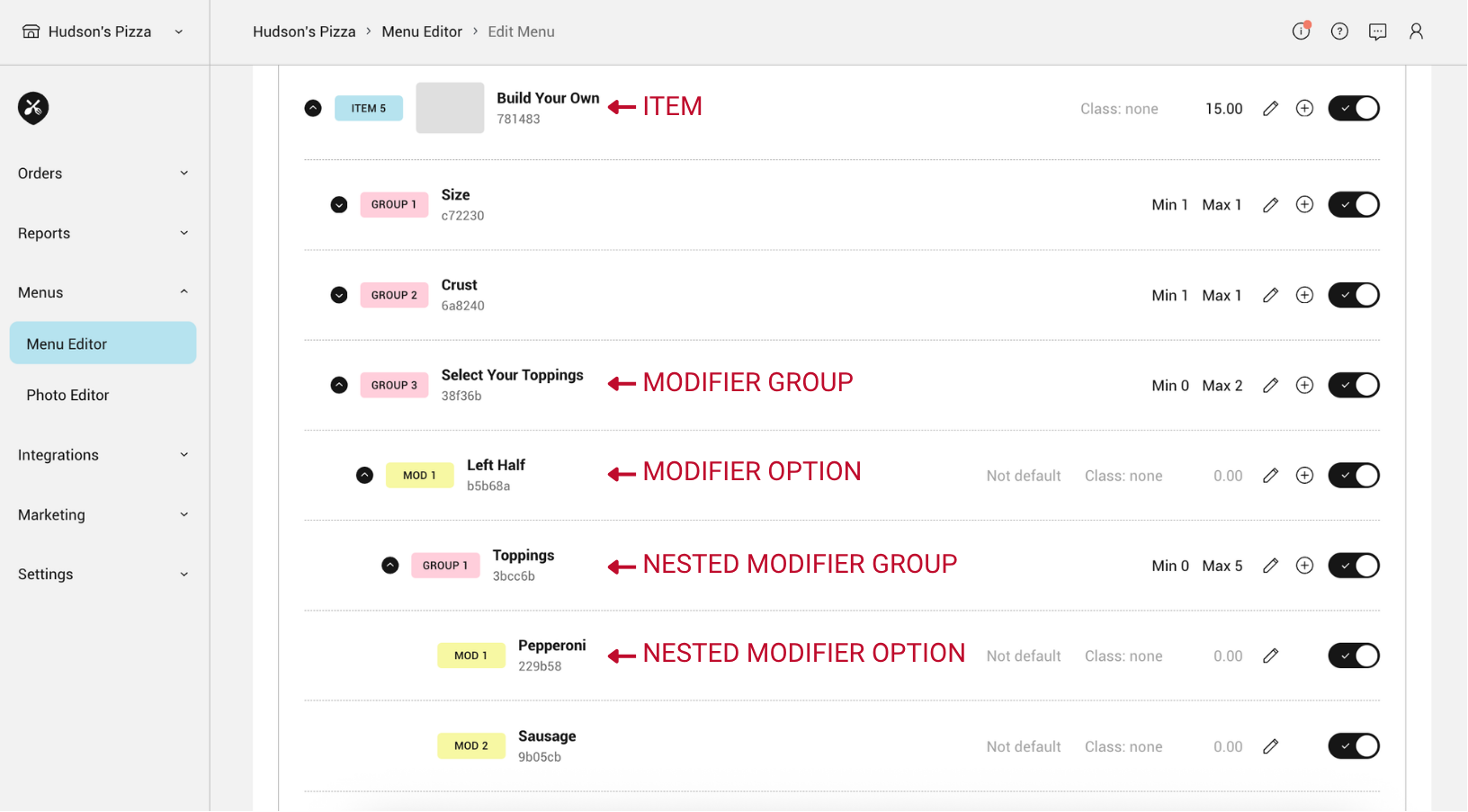The image size is (1468, 812).
Task: Toggle off the Crust modifier group
Action: [x=1354, y=295]
